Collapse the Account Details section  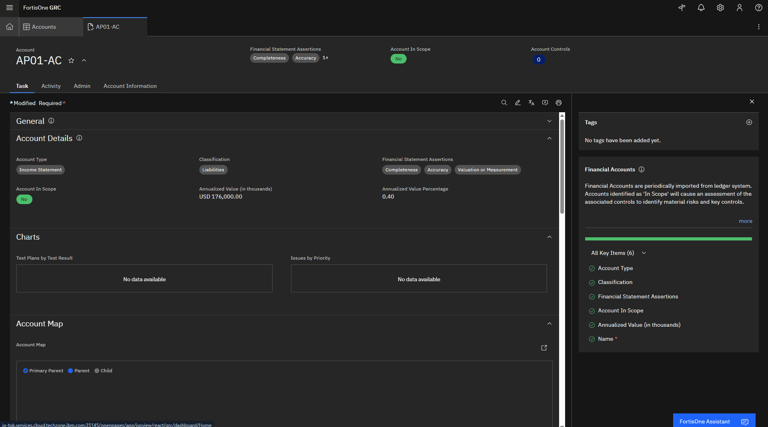tap(549, 139)
